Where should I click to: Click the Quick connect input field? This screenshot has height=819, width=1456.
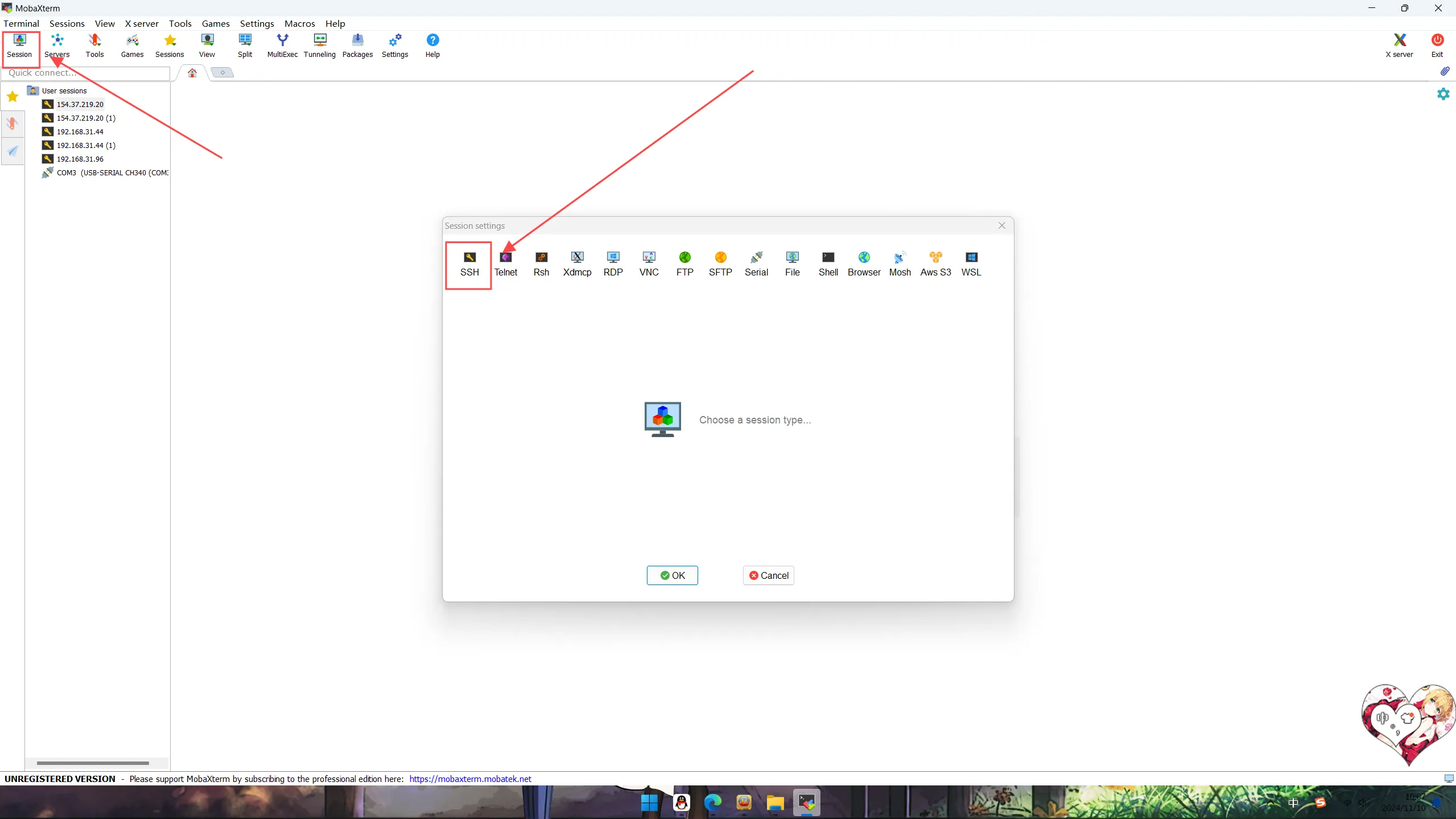pos(85,73)
